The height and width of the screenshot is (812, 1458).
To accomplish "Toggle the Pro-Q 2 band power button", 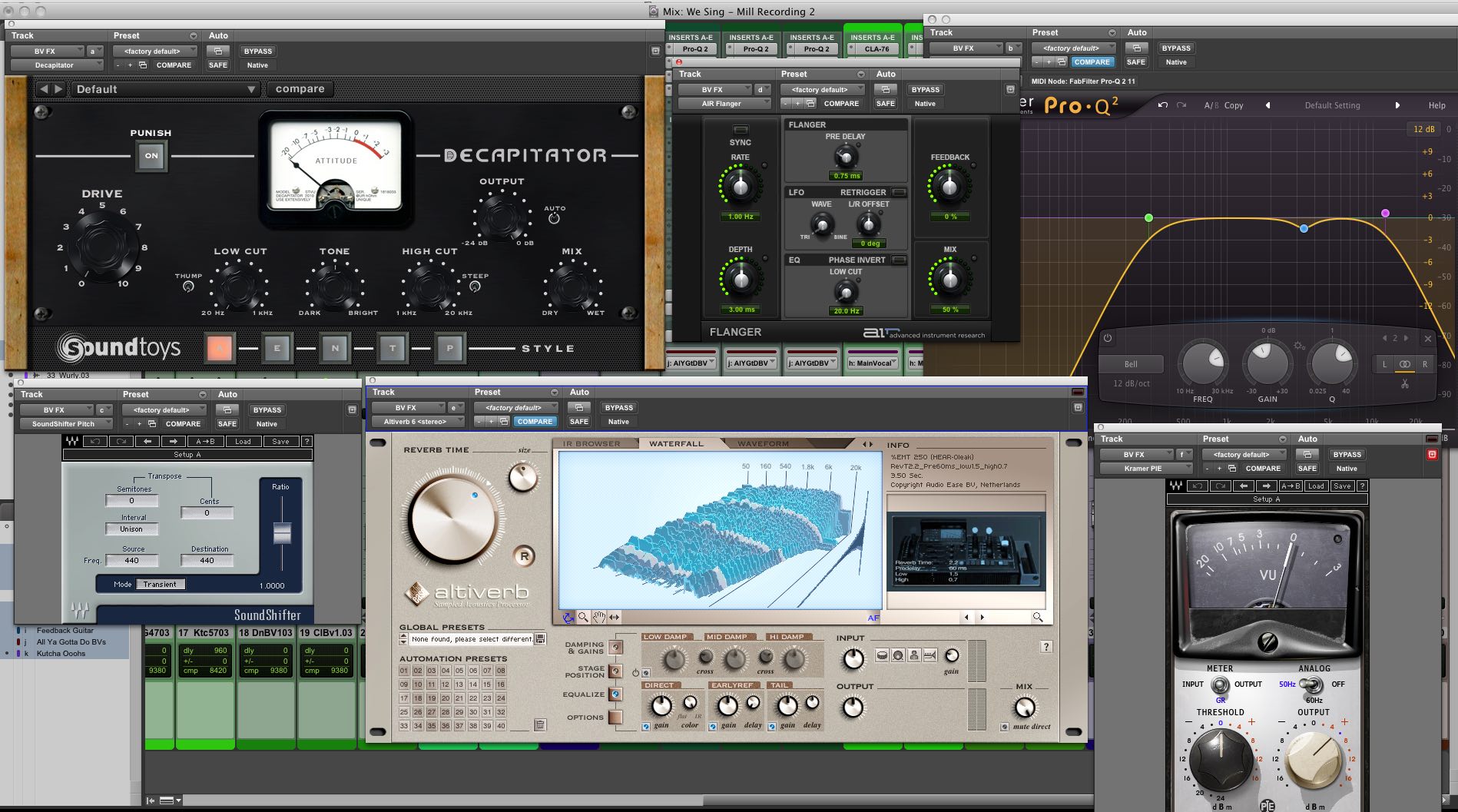I will pos(1108,338).
